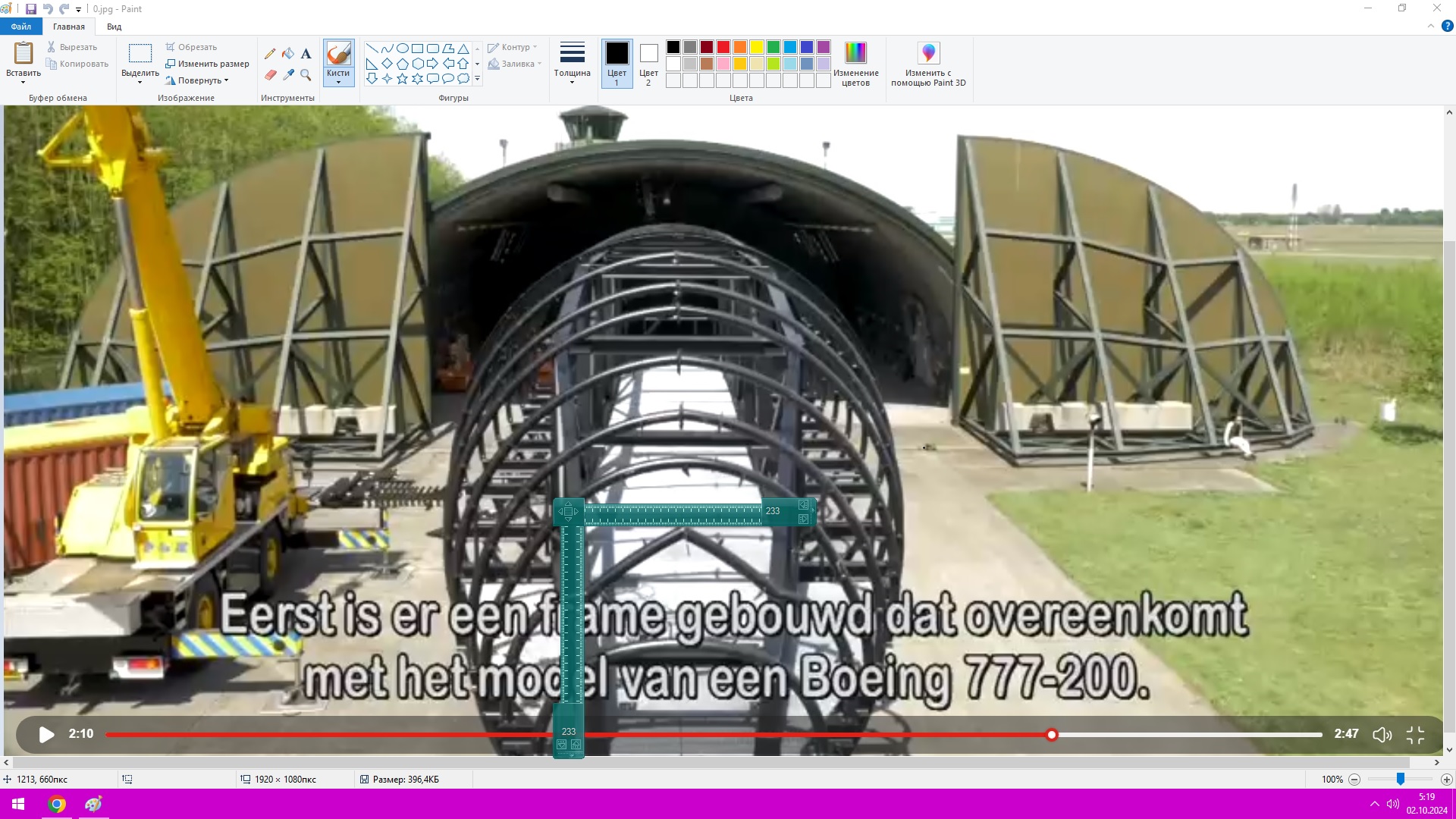
Task: Open the Windows Start menu
Action: (18, 804)
